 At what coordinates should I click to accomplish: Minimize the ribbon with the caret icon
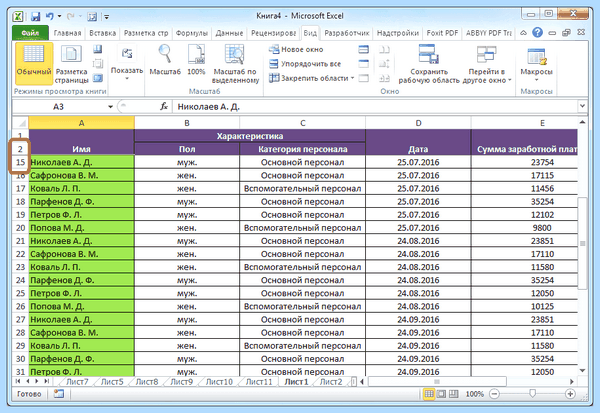(523, 33)
